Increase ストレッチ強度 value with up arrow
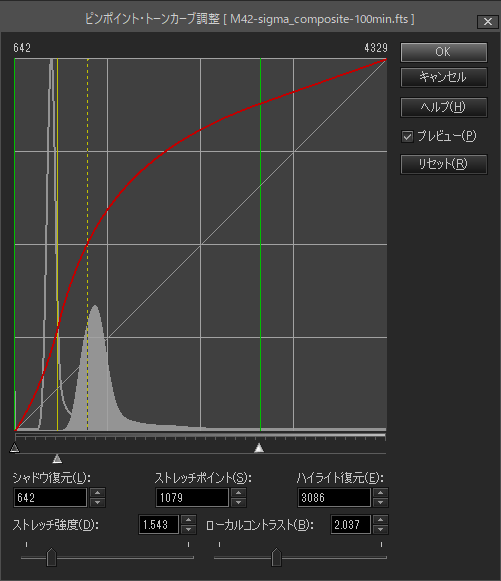The height and width of the screenshot is (581, 501). click(x=189, y=520)
